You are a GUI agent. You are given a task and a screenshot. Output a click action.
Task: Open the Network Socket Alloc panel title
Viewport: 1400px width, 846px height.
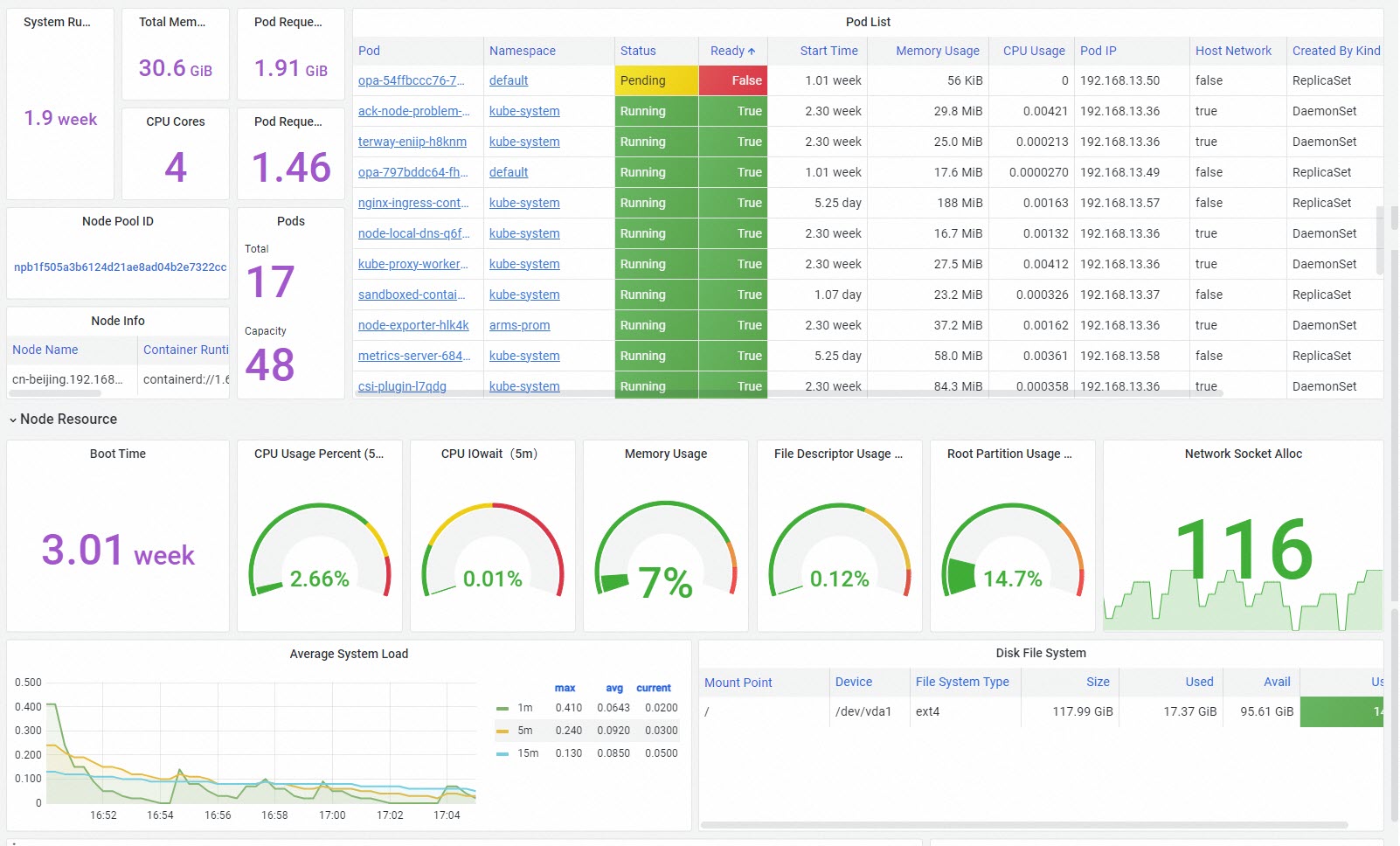pyautogui.click(x=1244, y=454)
